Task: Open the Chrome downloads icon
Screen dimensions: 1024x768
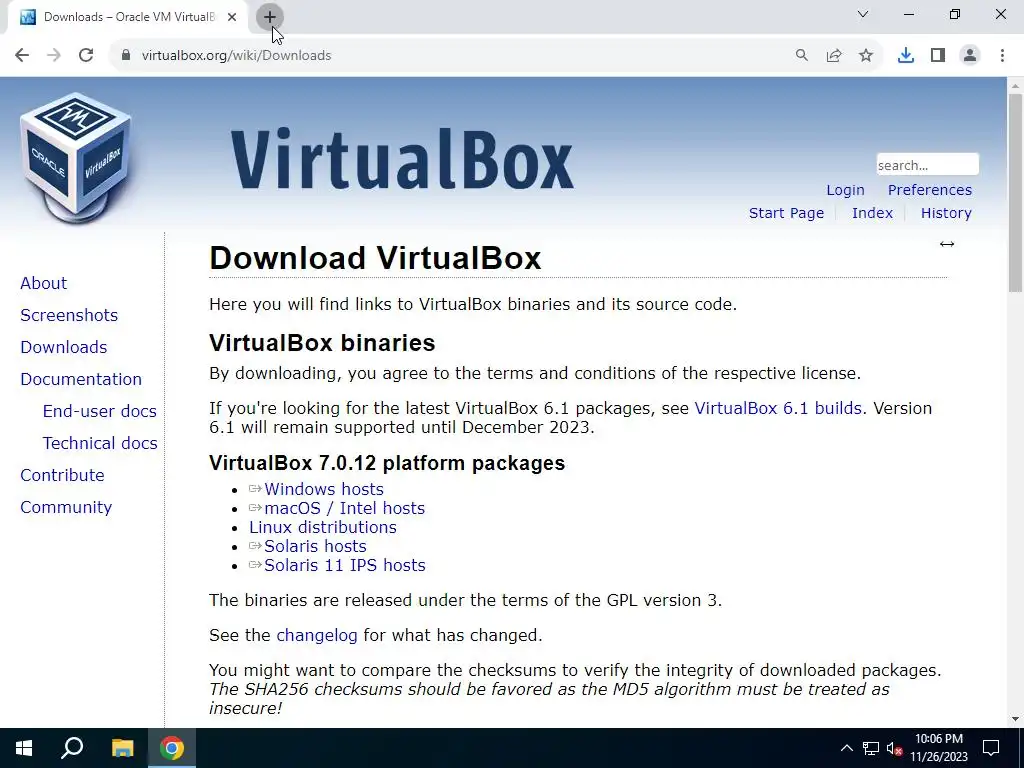Action: (906, 56)
